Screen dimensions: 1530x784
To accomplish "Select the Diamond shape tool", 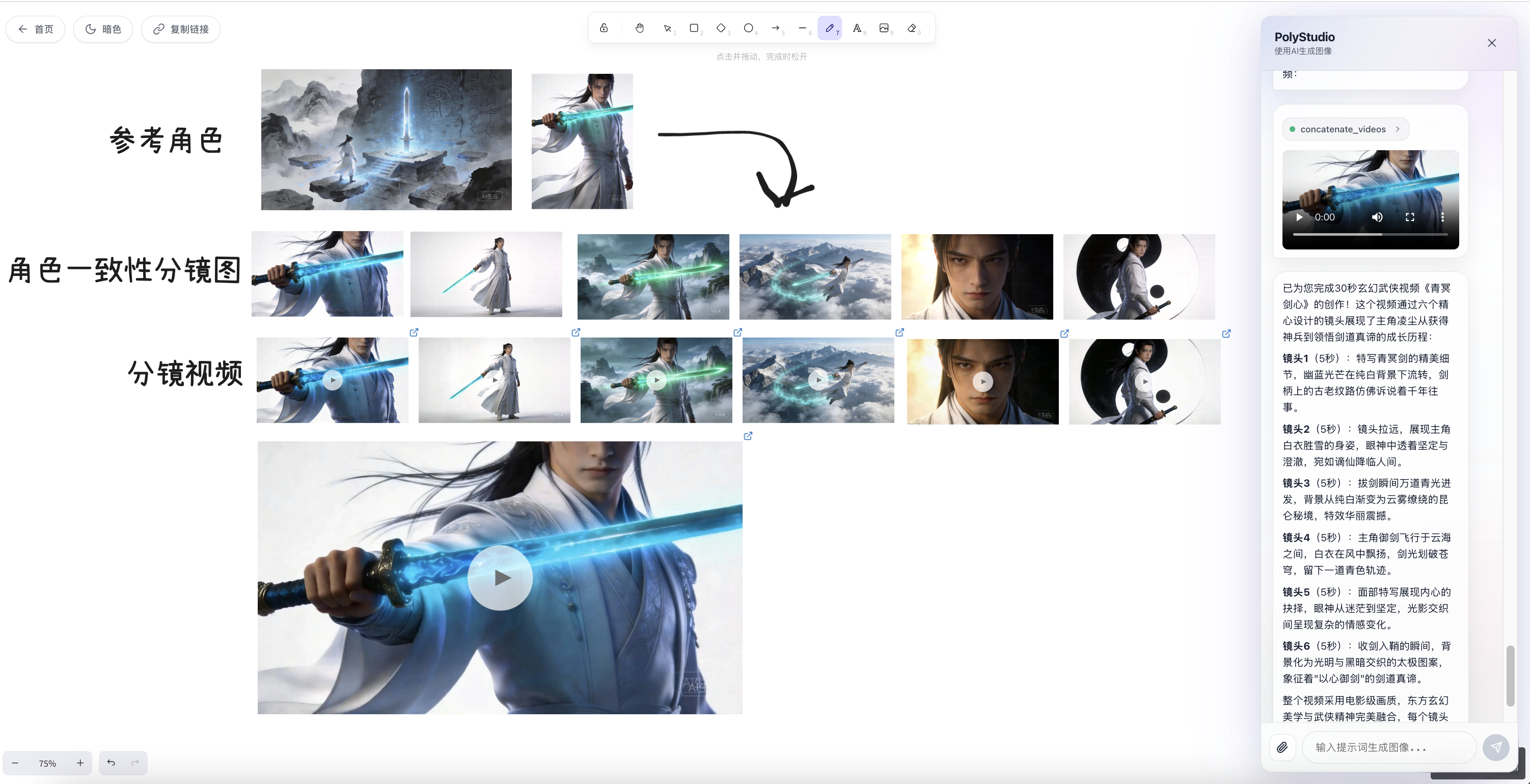I will (721, 28).
